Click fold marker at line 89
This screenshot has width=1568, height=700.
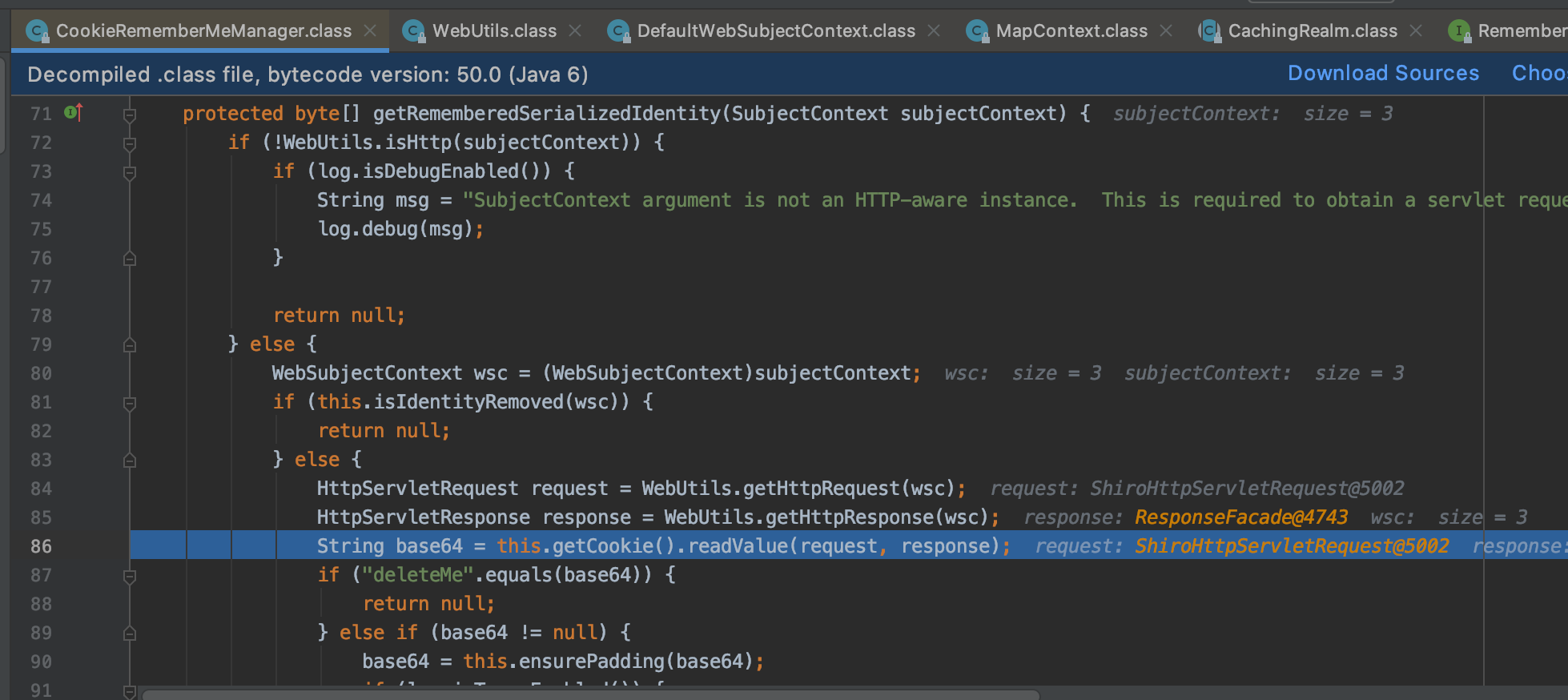coord(130,634)
